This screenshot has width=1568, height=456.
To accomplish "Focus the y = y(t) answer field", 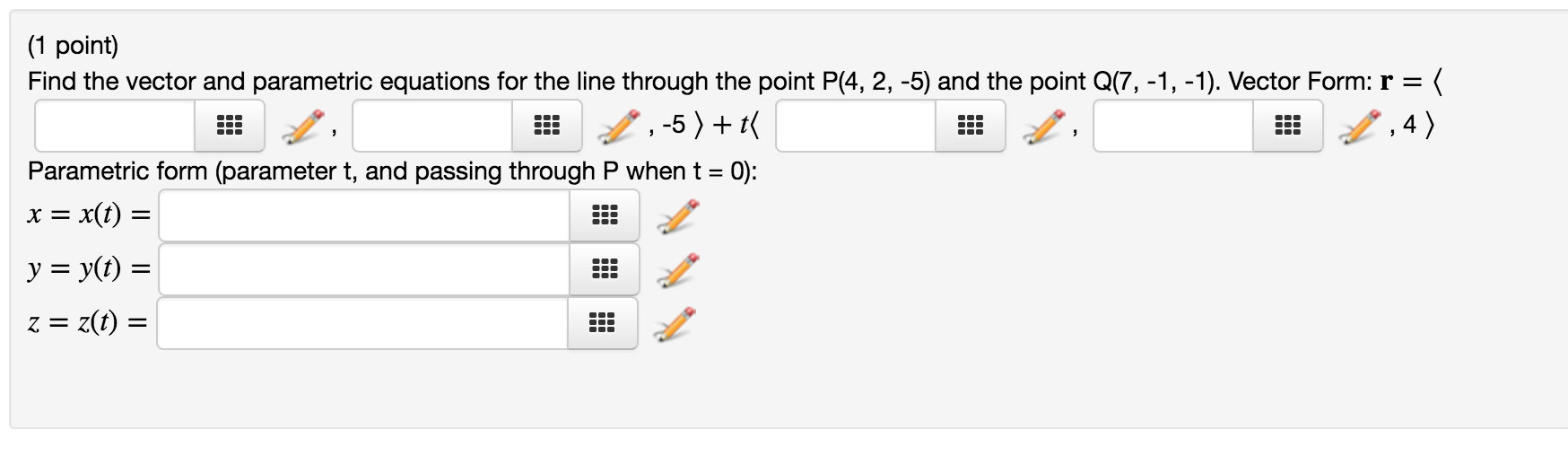I will point(364,269).
